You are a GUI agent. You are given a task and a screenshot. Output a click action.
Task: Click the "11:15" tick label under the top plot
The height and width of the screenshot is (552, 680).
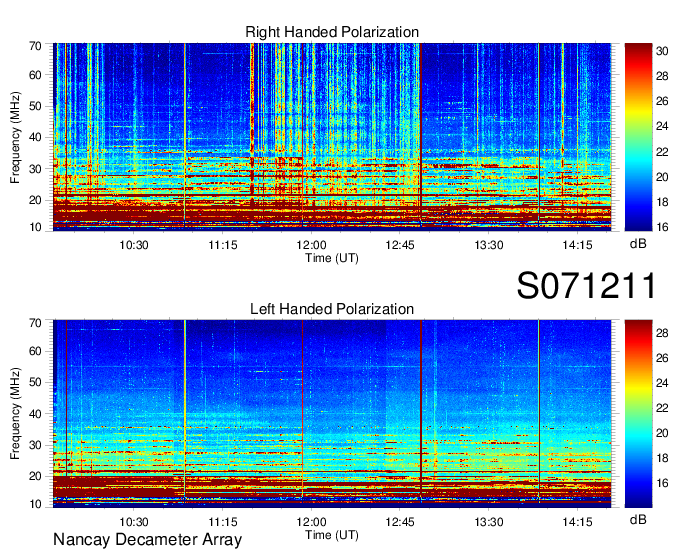click(223, 245)
